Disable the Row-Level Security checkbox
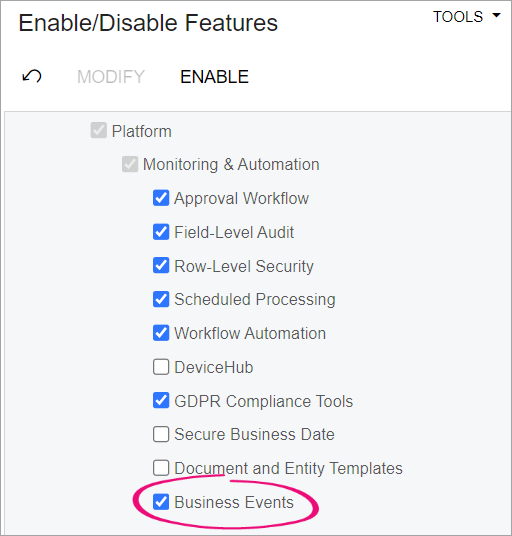Image resolution: width=512 pixels, height=536 pixels. pyautogui.click(x=161, y=266)
